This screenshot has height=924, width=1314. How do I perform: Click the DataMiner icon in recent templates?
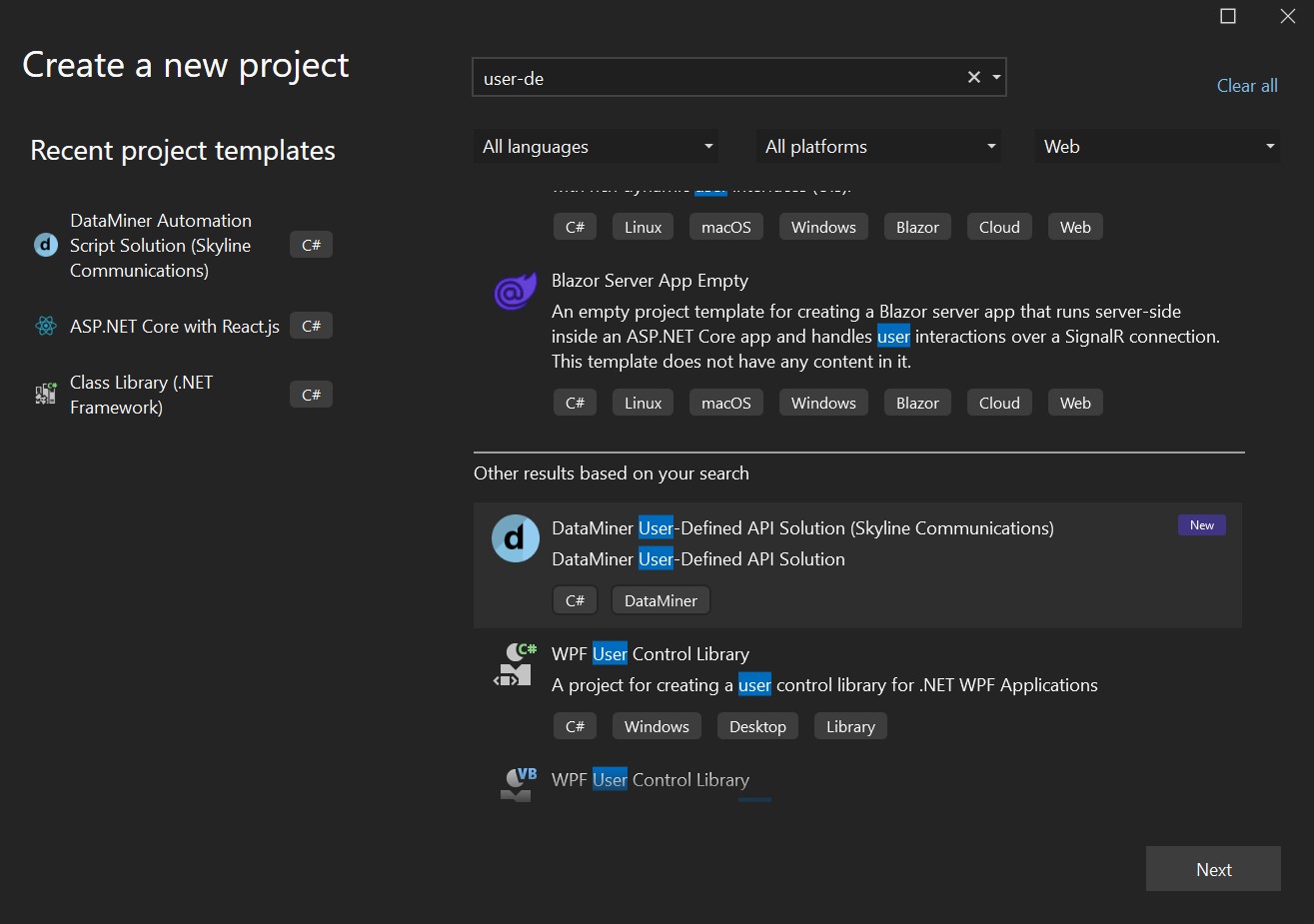pos(46,245)
